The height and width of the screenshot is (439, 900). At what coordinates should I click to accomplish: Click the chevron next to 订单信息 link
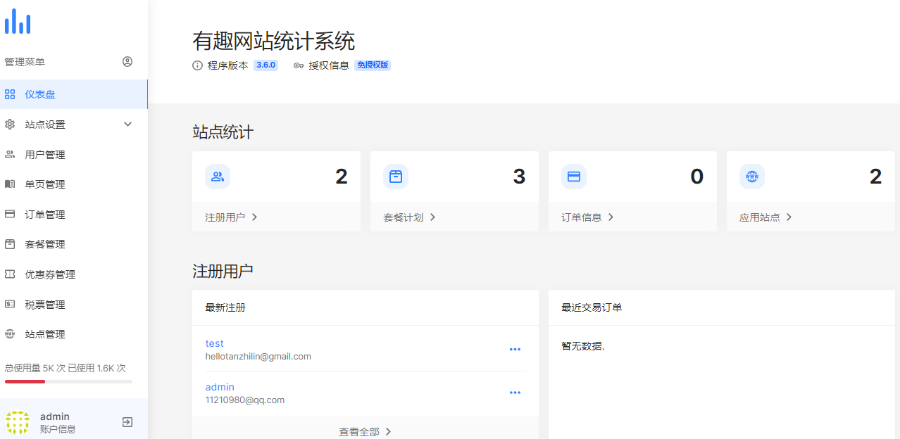pos(611,217)
